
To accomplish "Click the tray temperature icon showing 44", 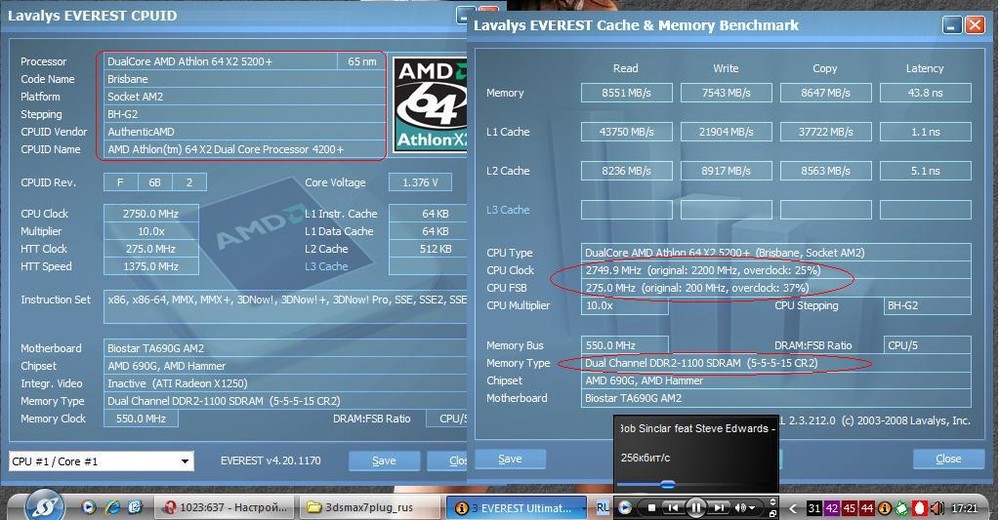I will click(x=867, y=509).
